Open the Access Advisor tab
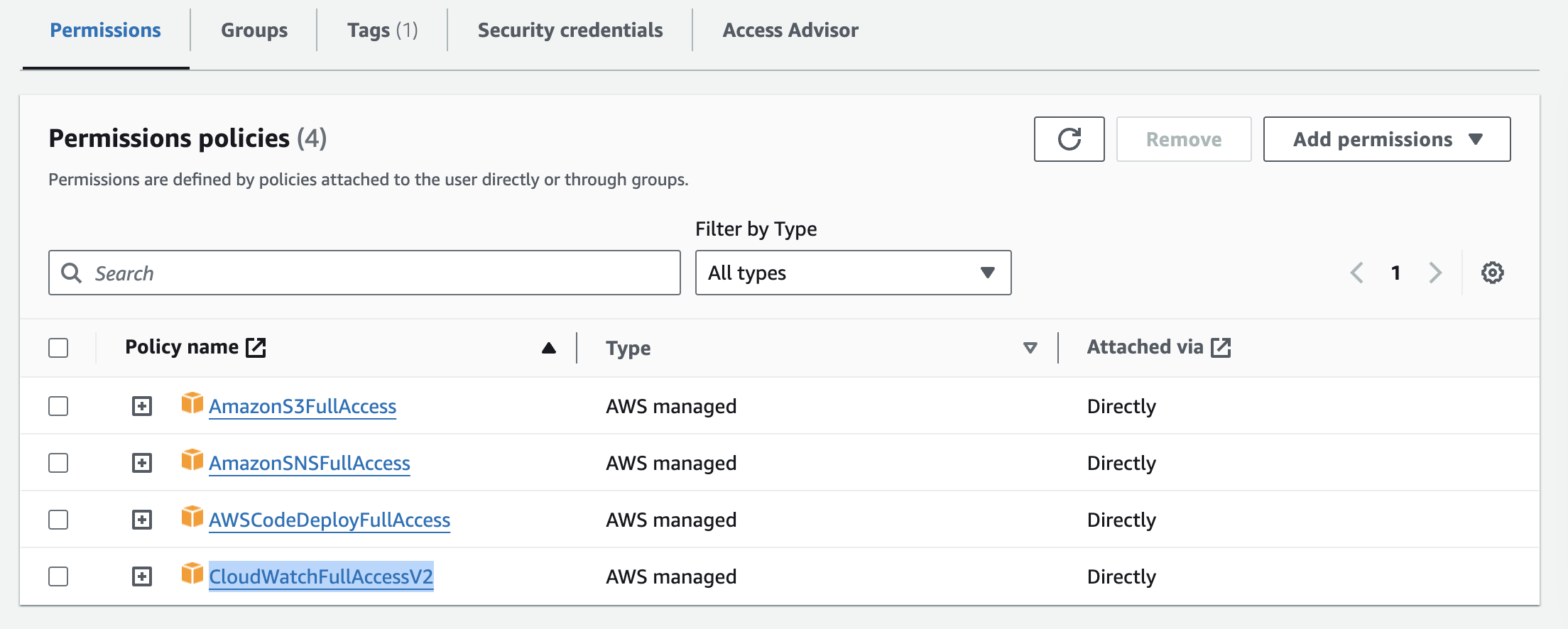1568x629 pixels. tap(790, 31)
